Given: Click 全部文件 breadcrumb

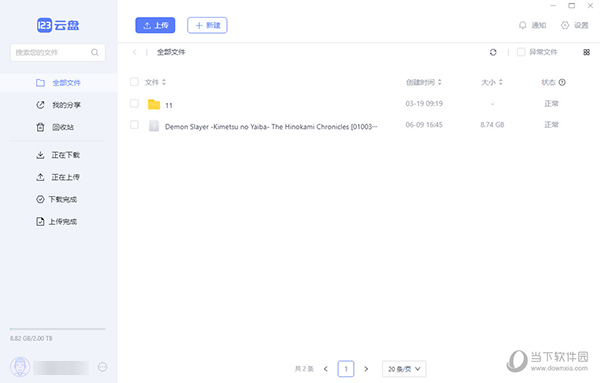Looking at the screenshot, I should pos(171,52).
